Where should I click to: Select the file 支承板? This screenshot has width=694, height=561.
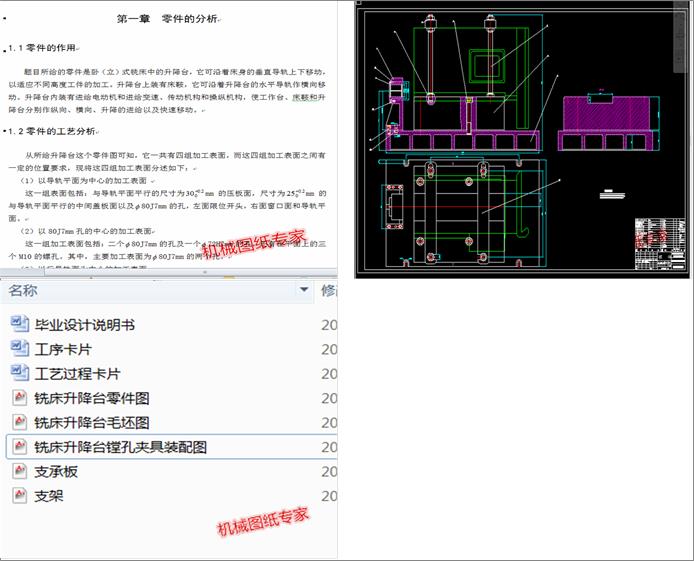pyautogui.click(x=56, y=472)
